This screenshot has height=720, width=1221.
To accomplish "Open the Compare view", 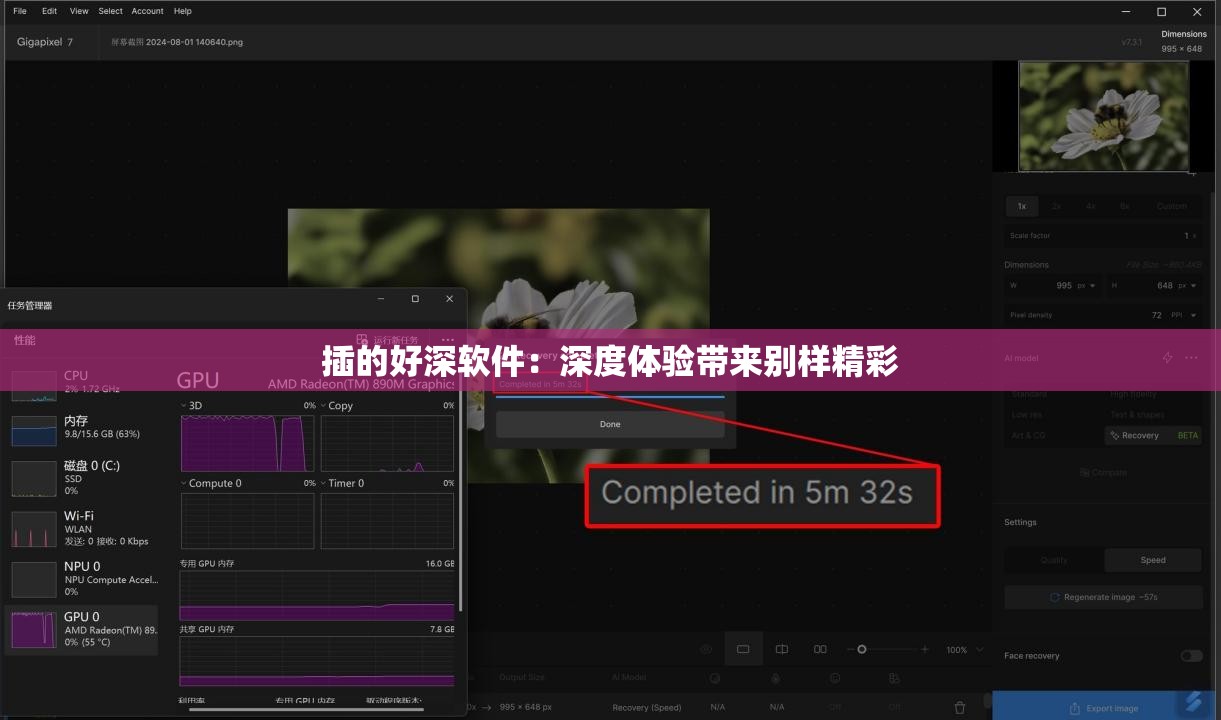I will 1103,472.
